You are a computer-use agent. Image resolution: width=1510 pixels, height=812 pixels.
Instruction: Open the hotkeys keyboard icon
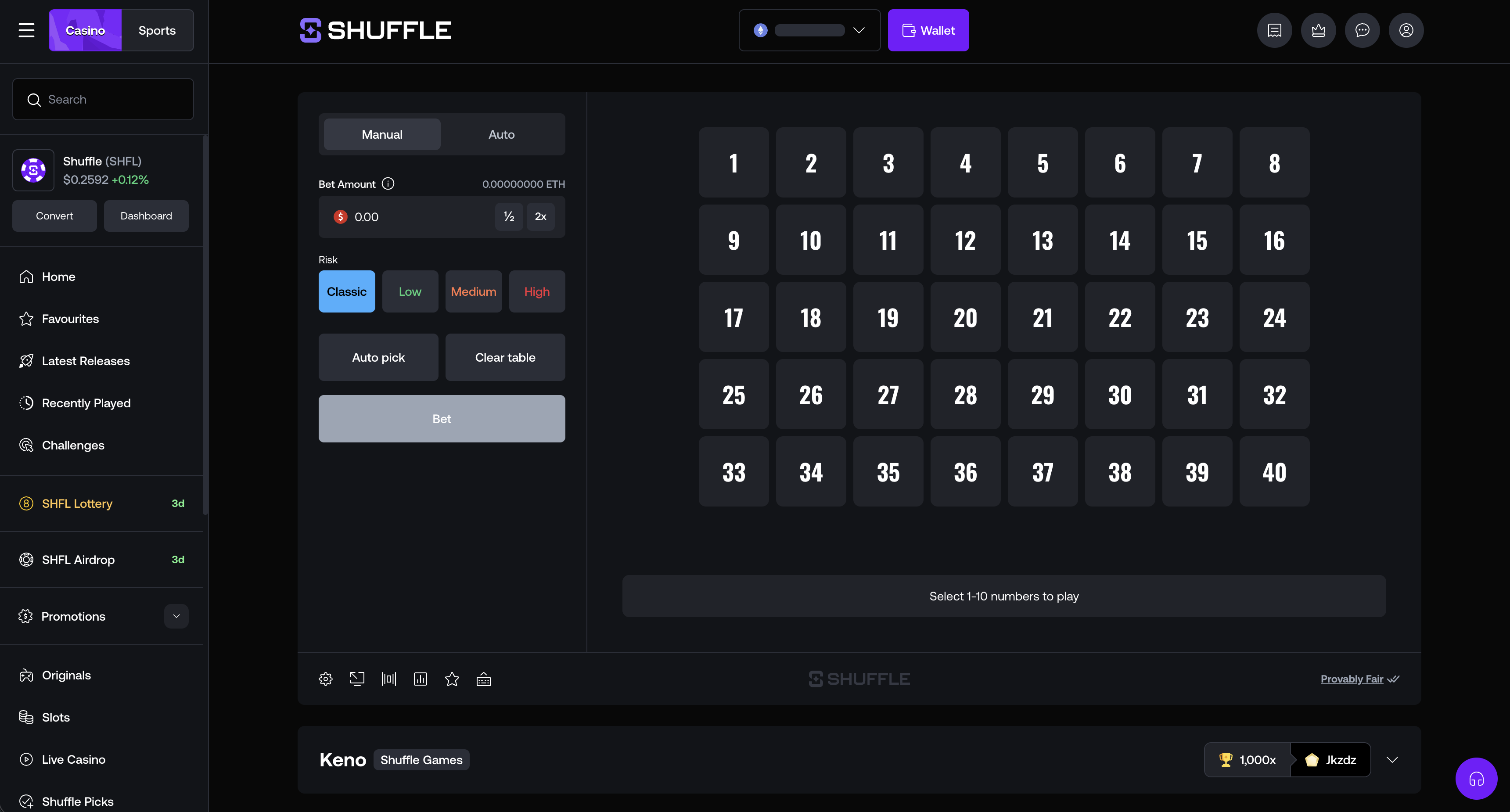pyautogui.click(x=484, y=679)
